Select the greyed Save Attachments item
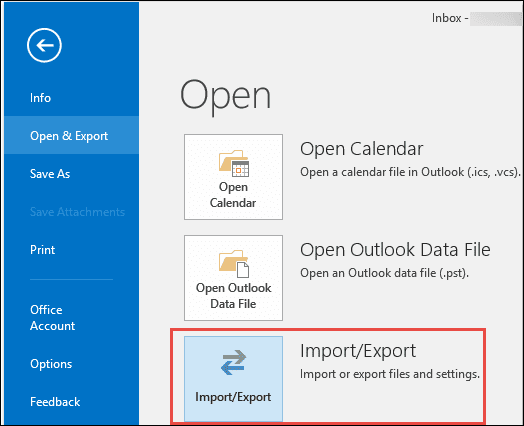Screen dimensions: 524x426 pyautogui.click(x=77, y=212)
